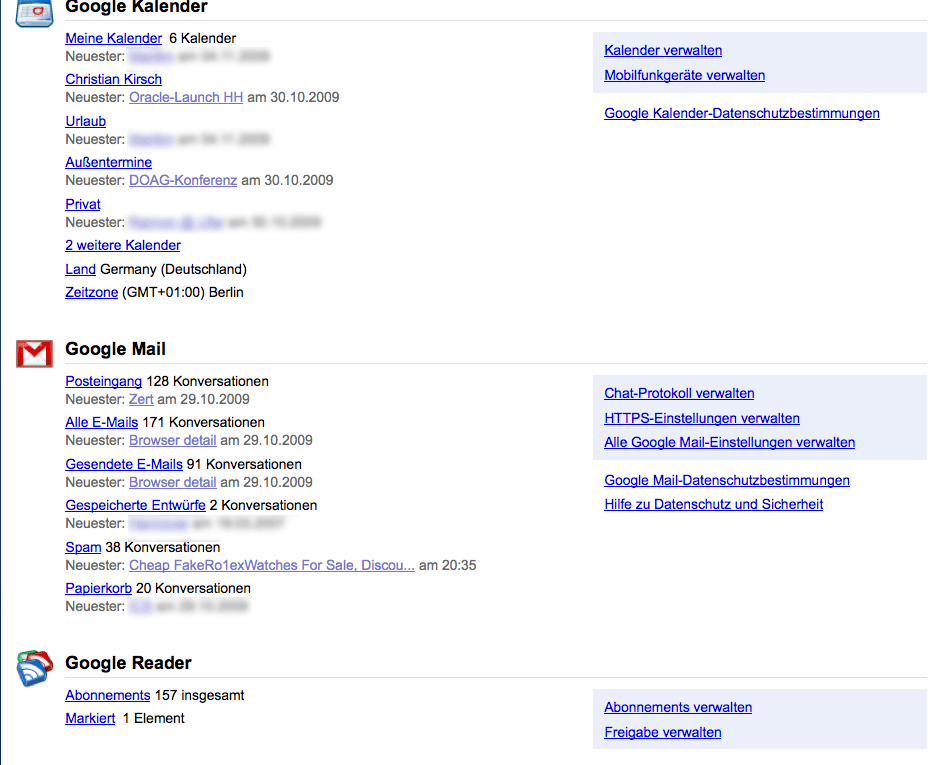
Task: Click the '6 Kalender' text
Action: coord(202,38)
